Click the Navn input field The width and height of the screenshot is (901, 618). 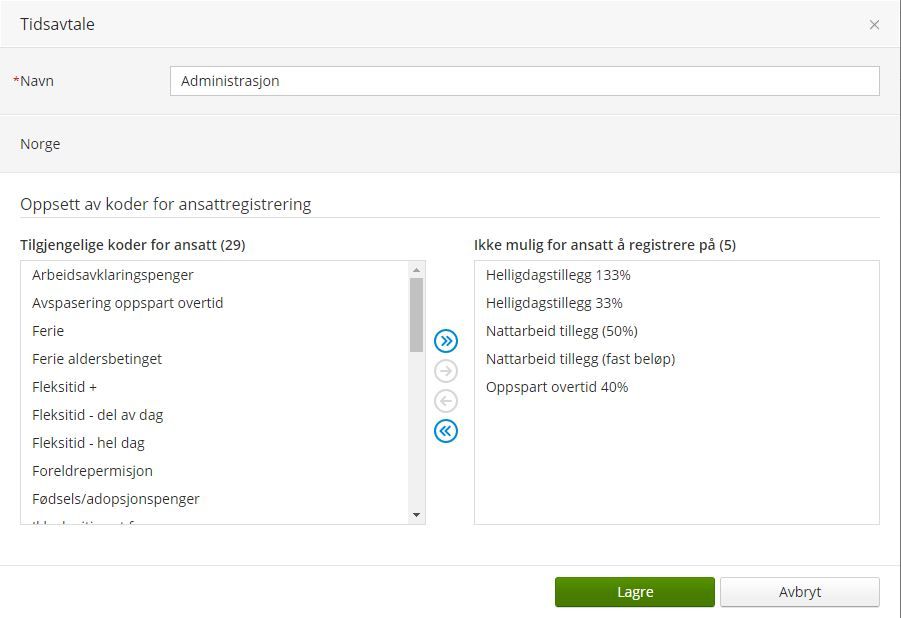tap(525, 81)
